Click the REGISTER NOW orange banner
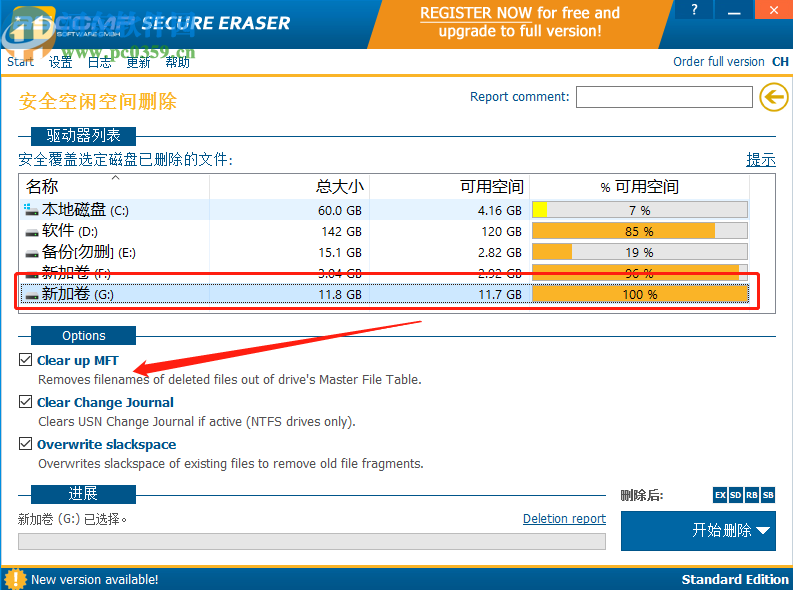793x590 pixels. point(520,22)
